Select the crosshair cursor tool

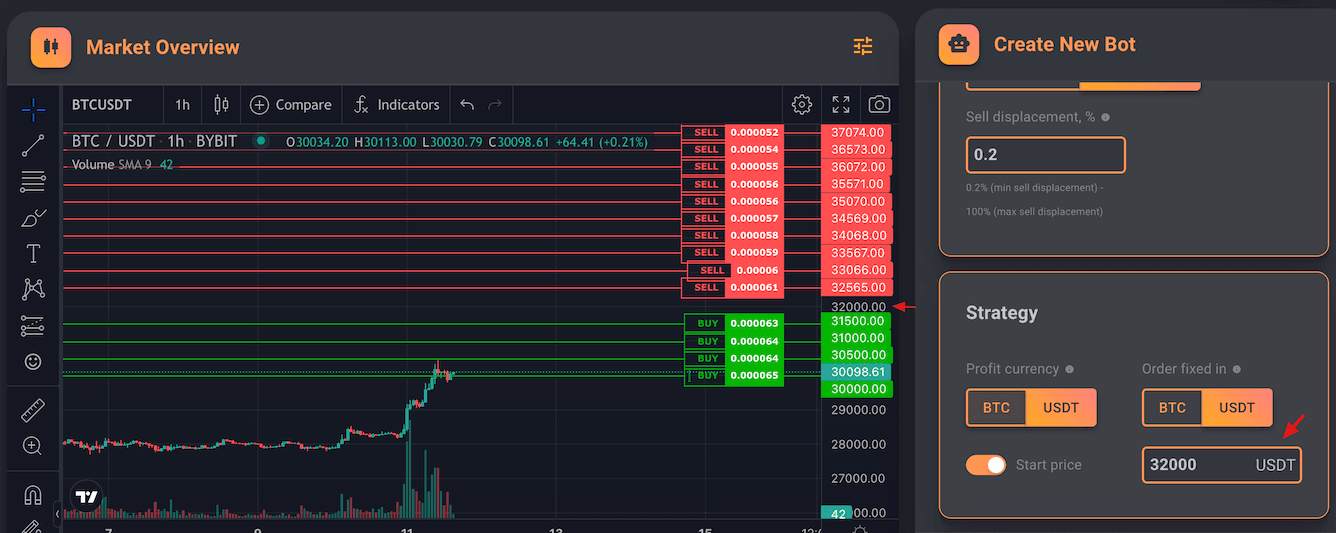(33, 109)
